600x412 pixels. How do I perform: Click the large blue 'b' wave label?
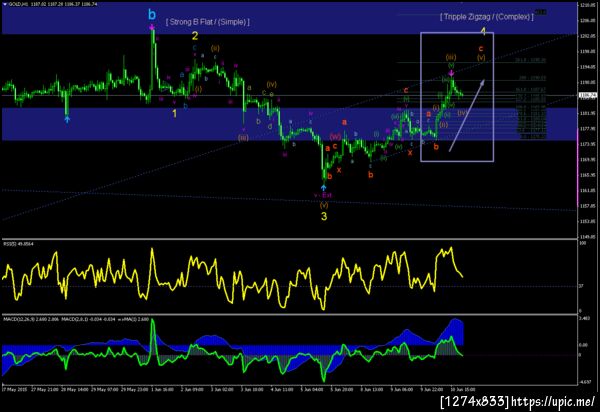point(152,15)
